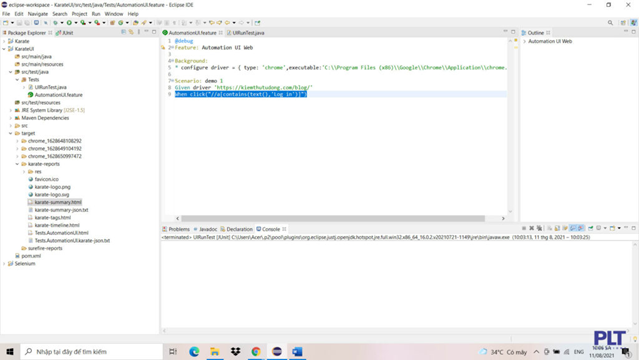Collapse the src/test/java folder
This screenshot has width=639, height=360.
coord(11,72)
